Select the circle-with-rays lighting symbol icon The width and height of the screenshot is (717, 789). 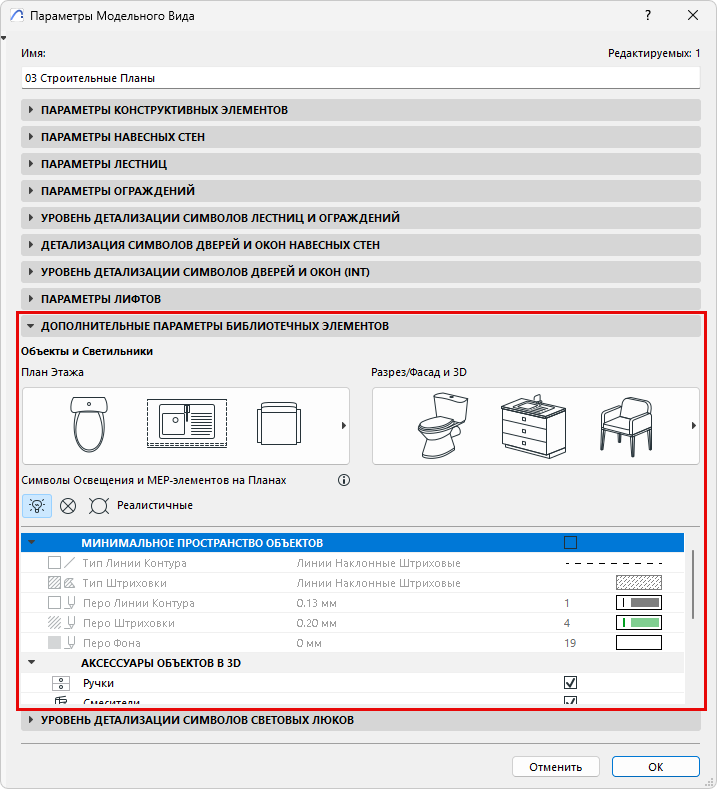tap(99, 505)
